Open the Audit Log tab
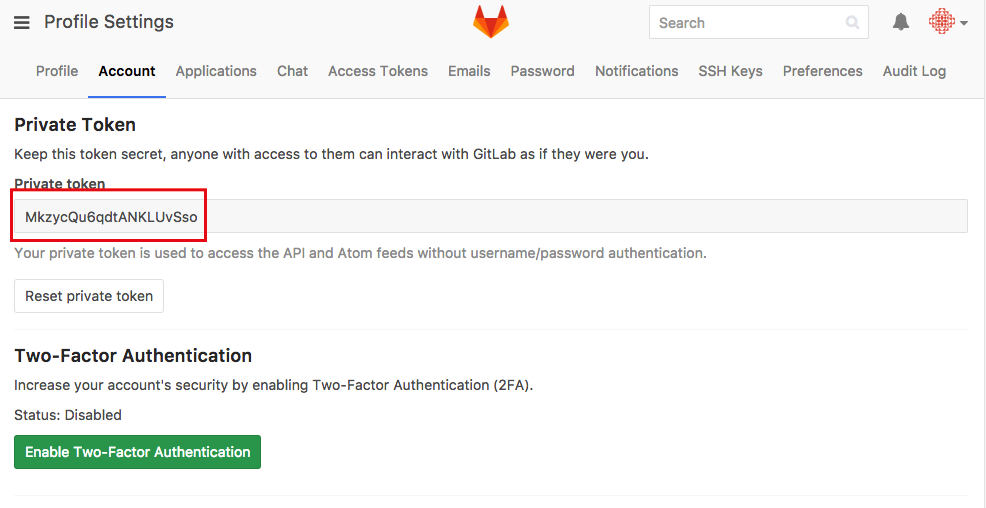Screen dimensions: 986x508 pos(914,71)
